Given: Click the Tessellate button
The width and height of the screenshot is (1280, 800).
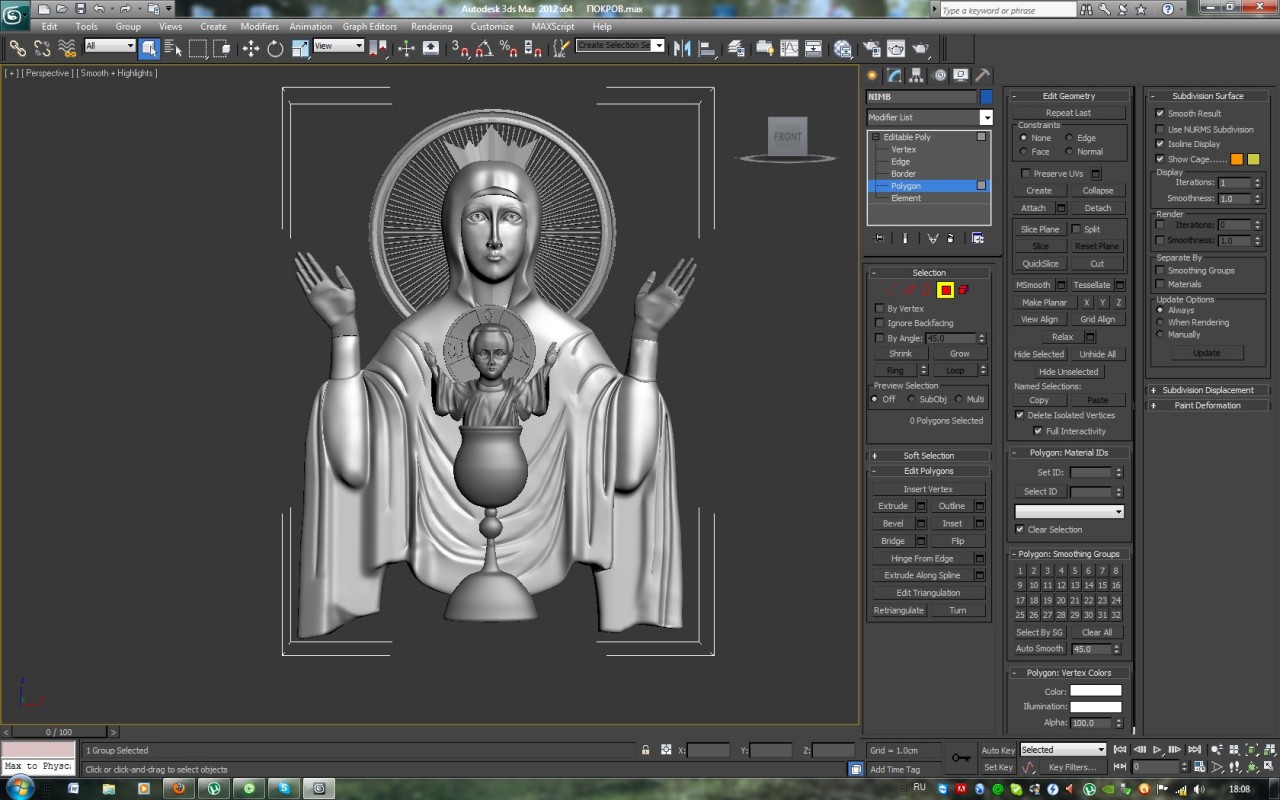Looking at the screenshot, I should 1092,285.
